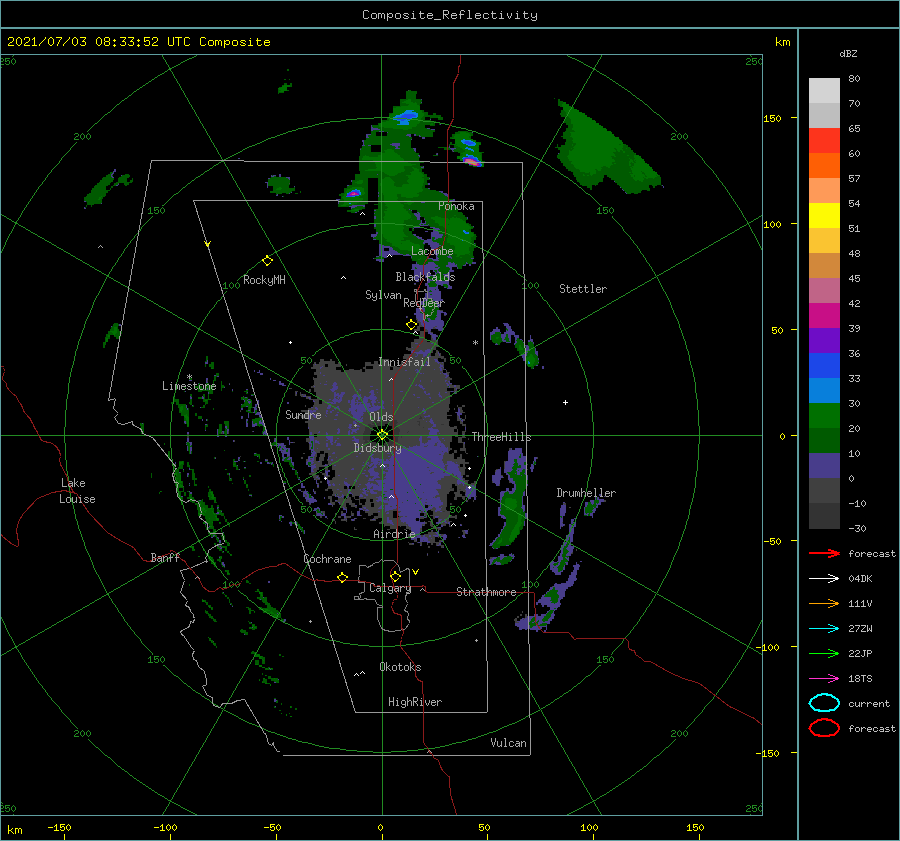Click the Blackfalds city label
Screen dimensions: 900x841
click(x=425, y=277)
